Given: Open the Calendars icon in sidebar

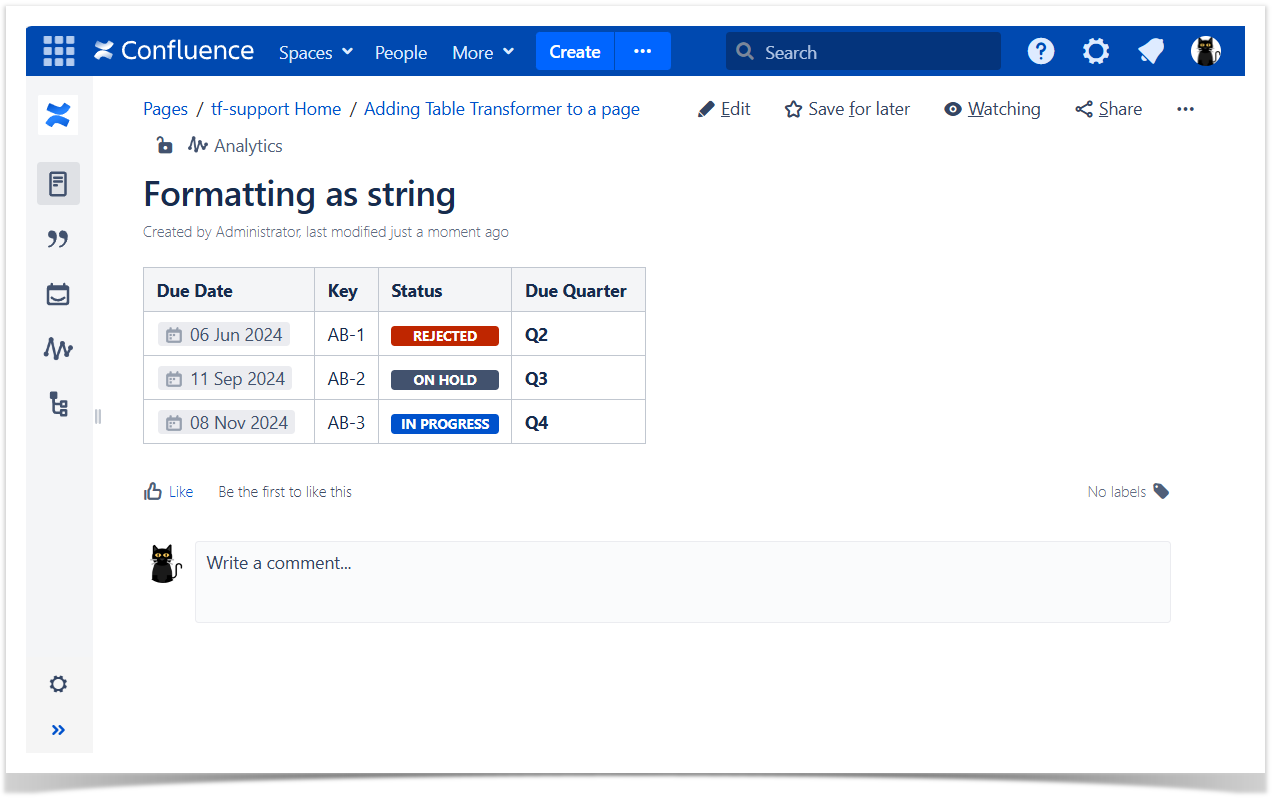Looking at the screenshot, I should [58, 294].
